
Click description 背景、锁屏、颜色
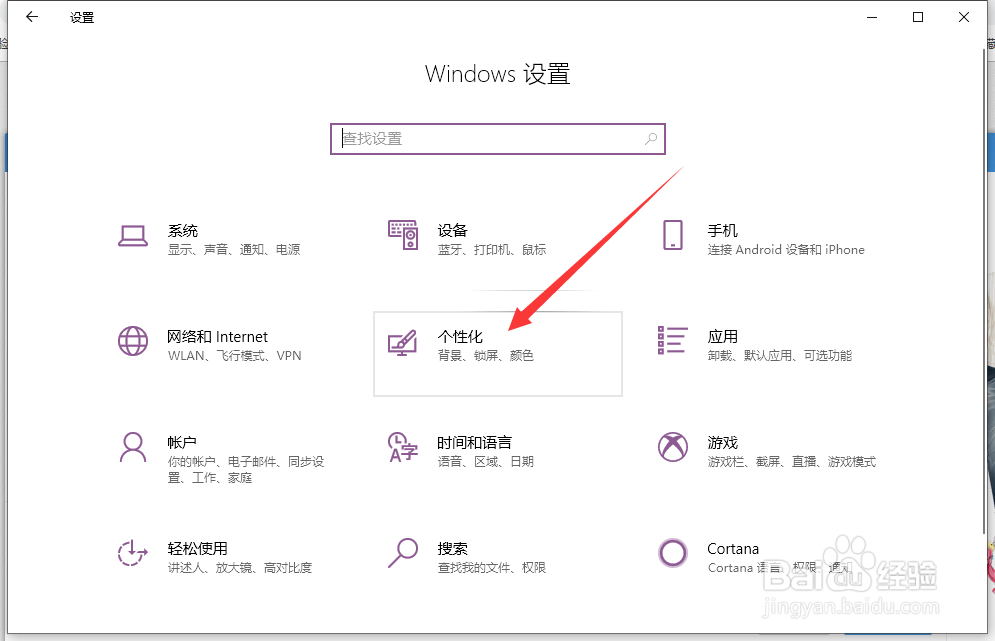click(485, 355)
